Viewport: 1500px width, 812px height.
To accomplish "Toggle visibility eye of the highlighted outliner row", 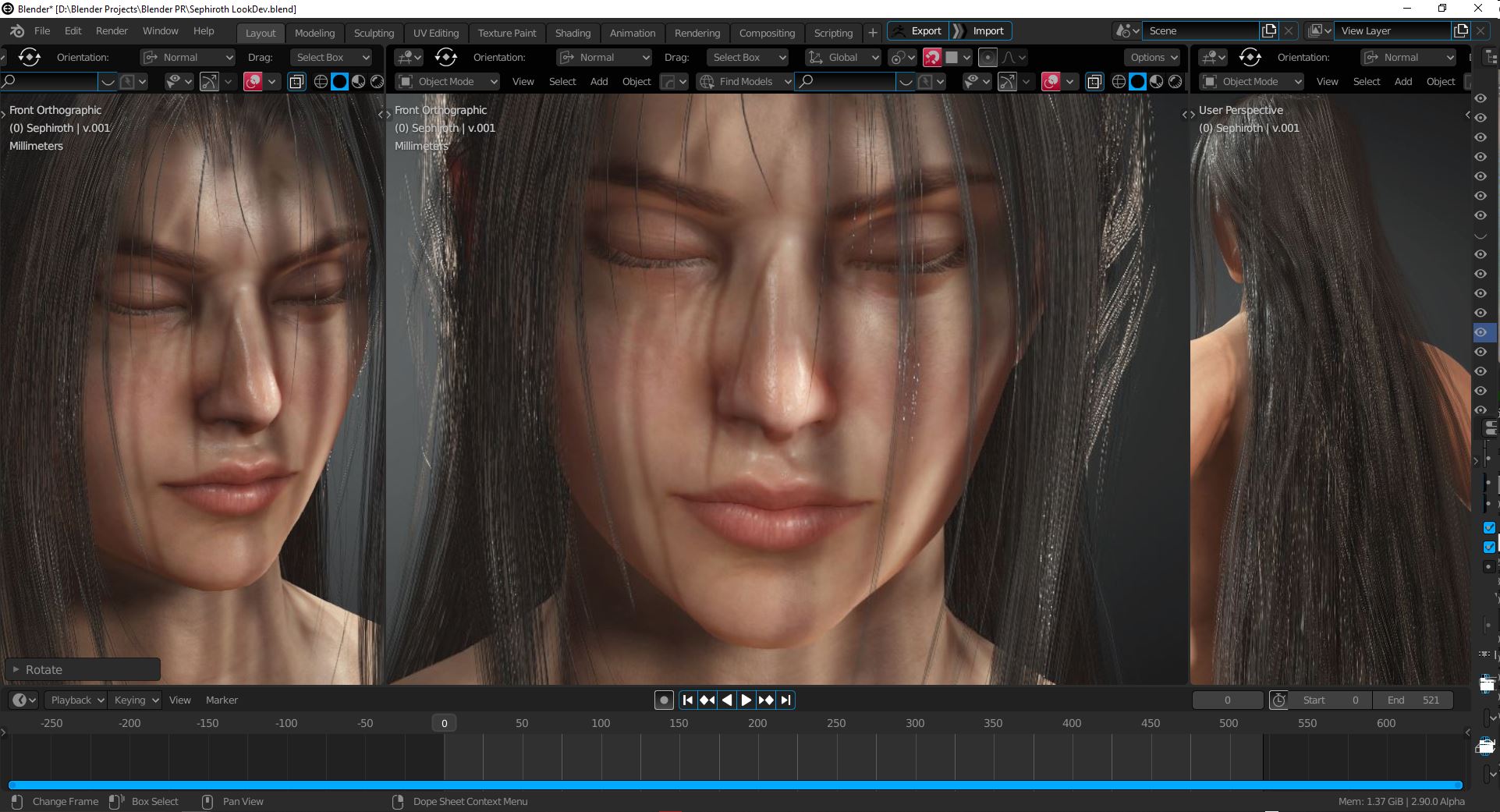I will pos(1480,332).
